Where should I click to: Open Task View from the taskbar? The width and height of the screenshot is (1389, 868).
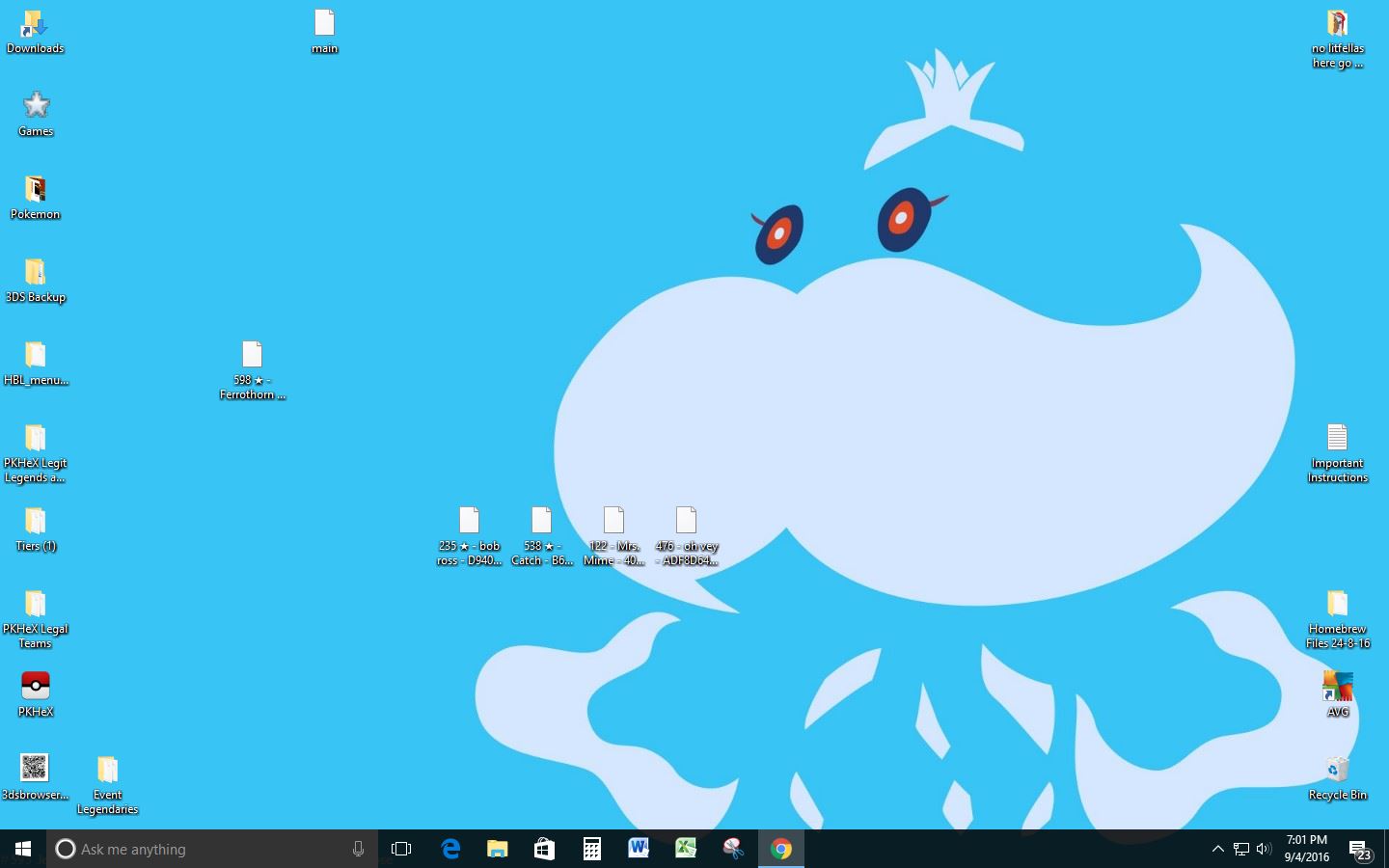[x=401, y=849]
